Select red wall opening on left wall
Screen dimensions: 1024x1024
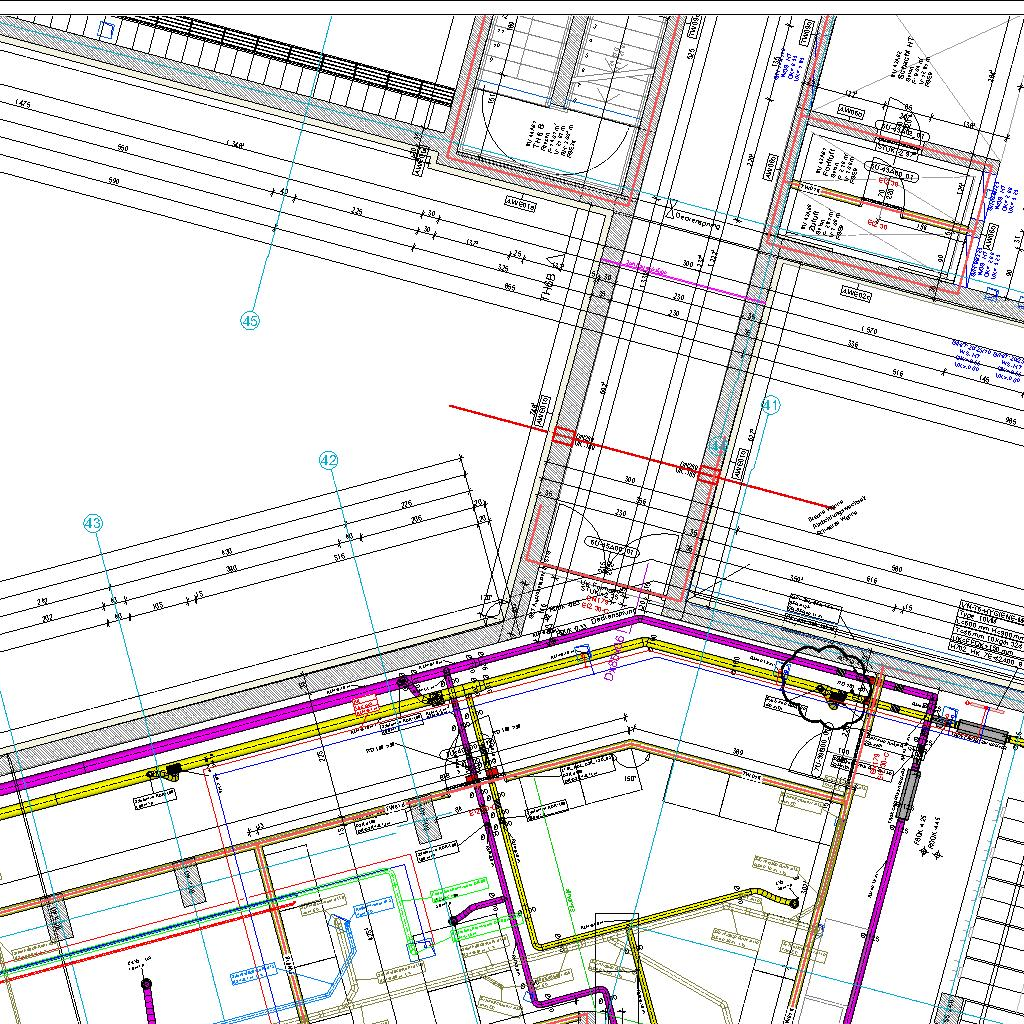[564, 436]
